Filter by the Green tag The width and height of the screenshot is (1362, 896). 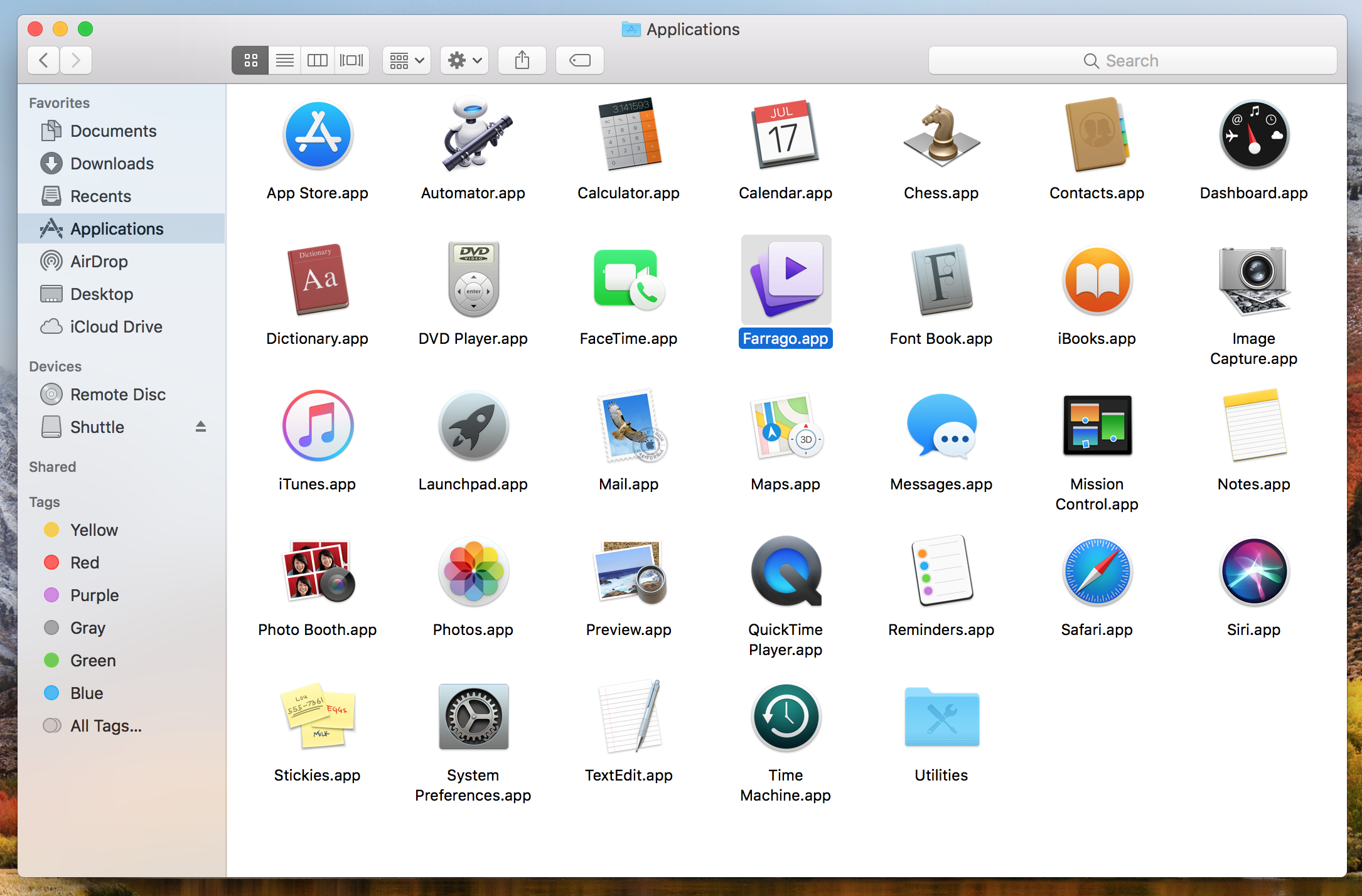122,661
